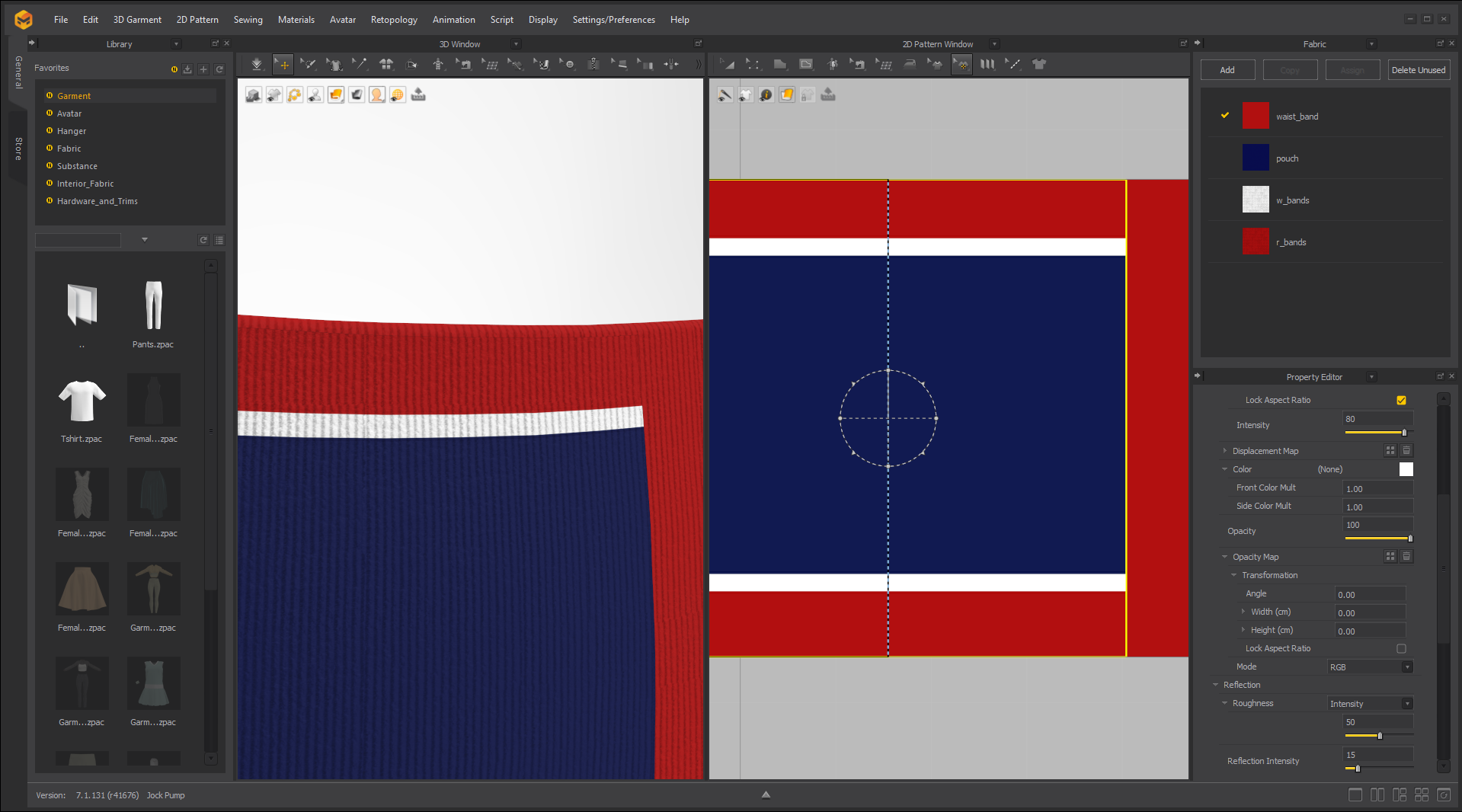The width and height of the screenshot is (1462, 812).
Task: Click the Delete Unused button
Action: pyautogui.click(x=1418, y=70)
